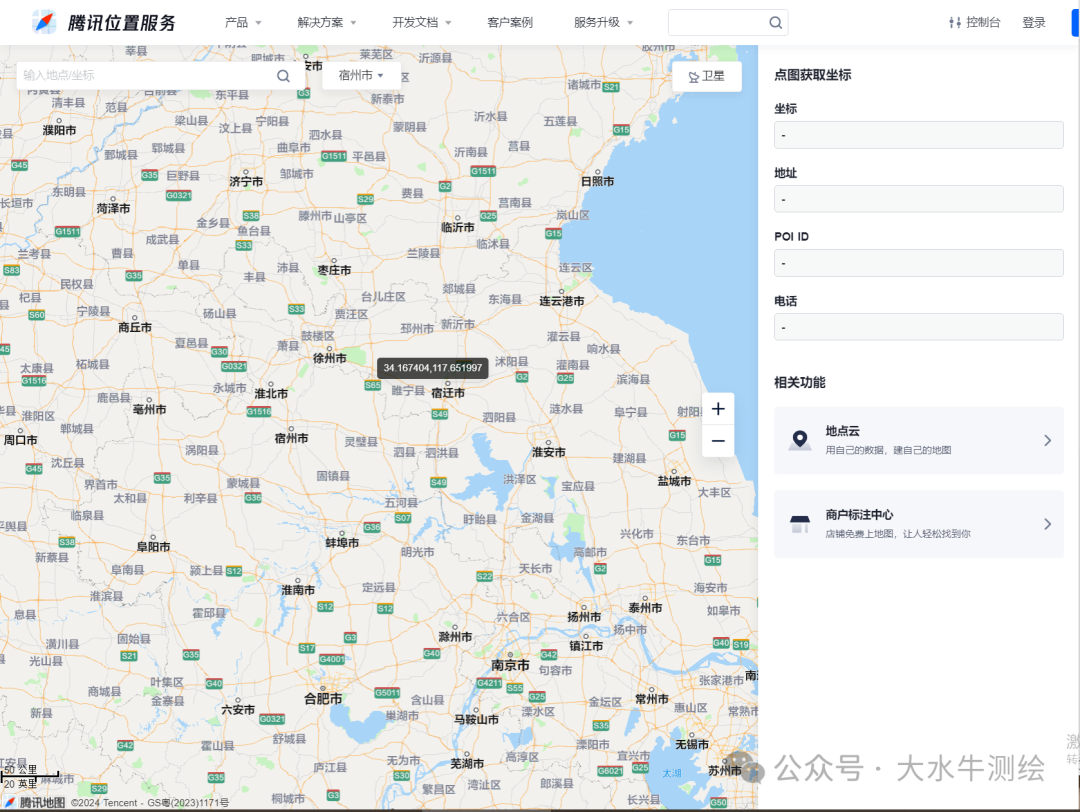This screenshot has height=812, width=1080.
Task: Click 阜阳市 label on the map
Action: pos(153,547)
